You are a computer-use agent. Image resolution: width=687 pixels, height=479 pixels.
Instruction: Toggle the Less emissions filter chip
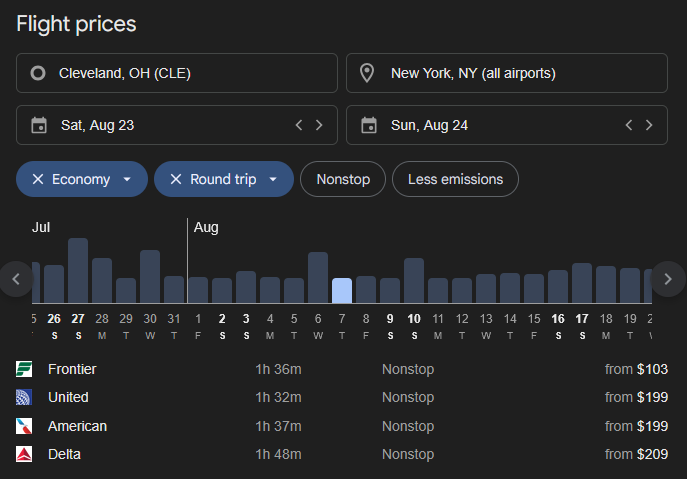pyautogui.click(x=455, y=179)
